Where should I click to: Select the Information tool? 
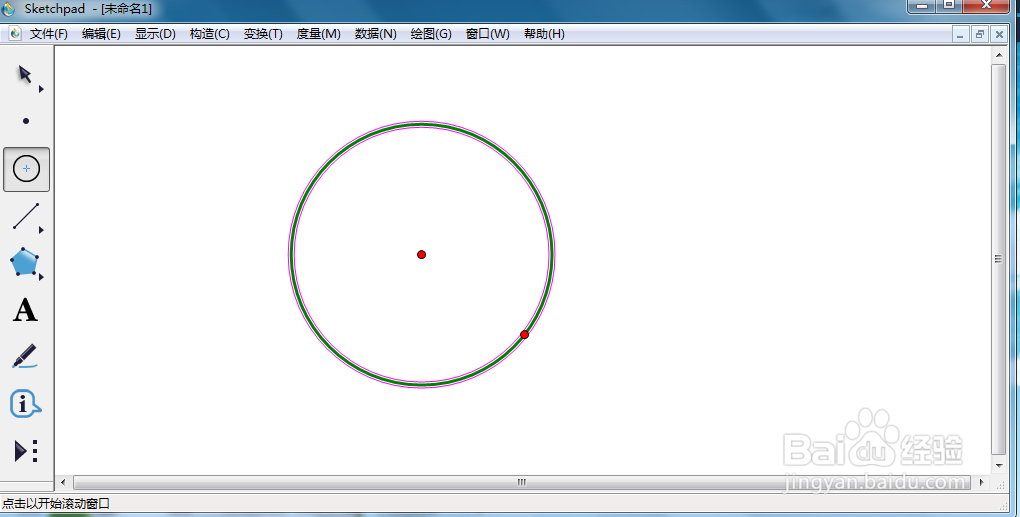point(25,404)
